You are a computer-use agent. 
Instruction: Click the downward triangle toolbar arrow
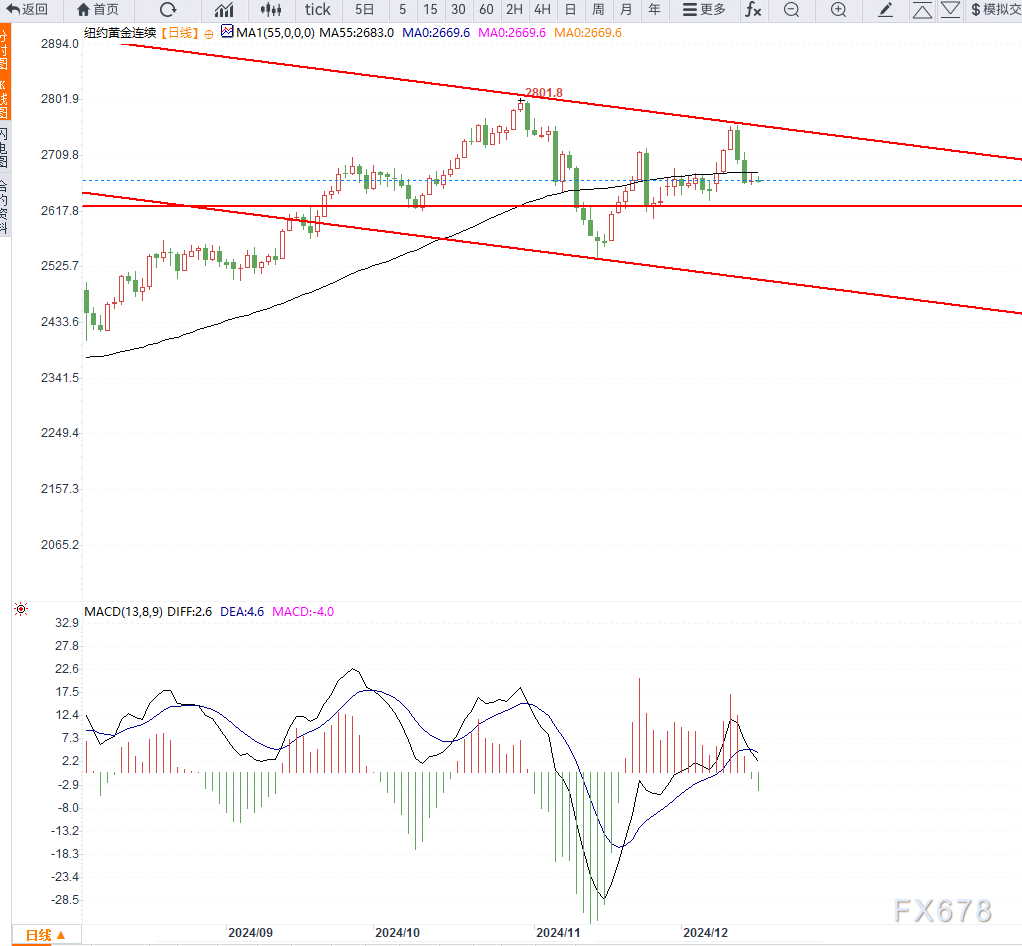[950, 10]
